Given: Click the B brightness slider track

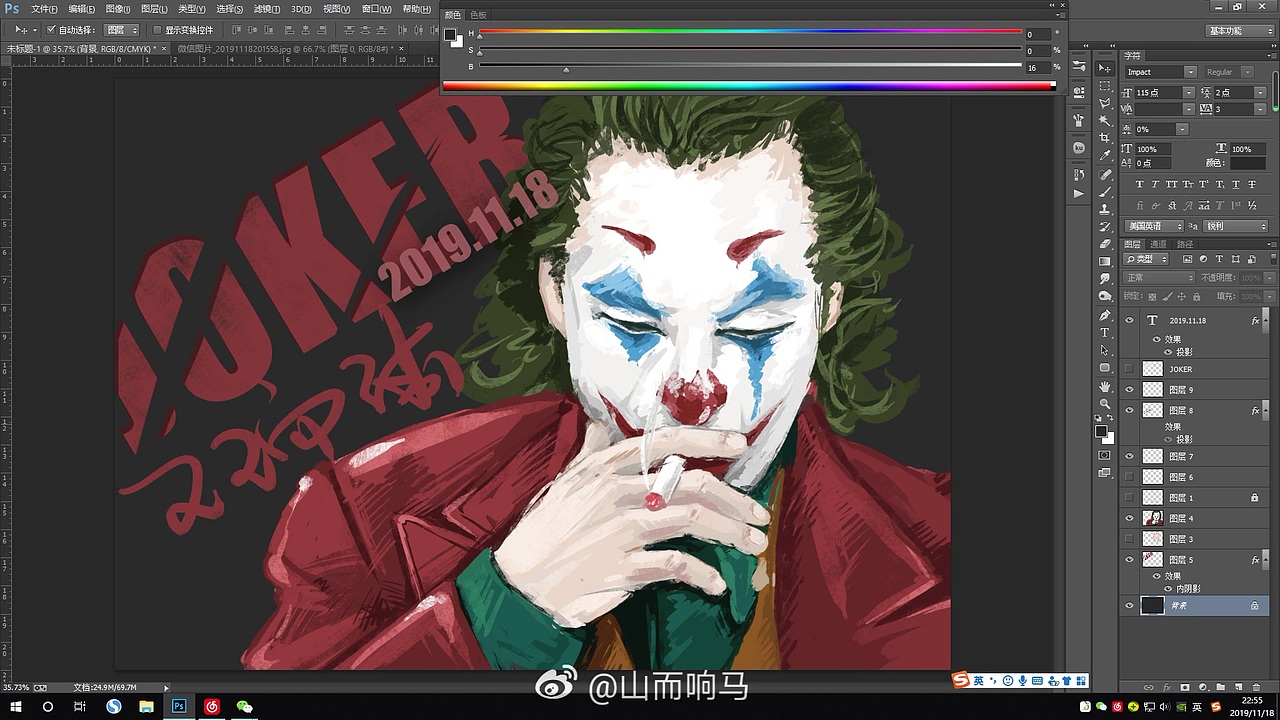Looking at the screenshot, I should click(x=750, y=66).
